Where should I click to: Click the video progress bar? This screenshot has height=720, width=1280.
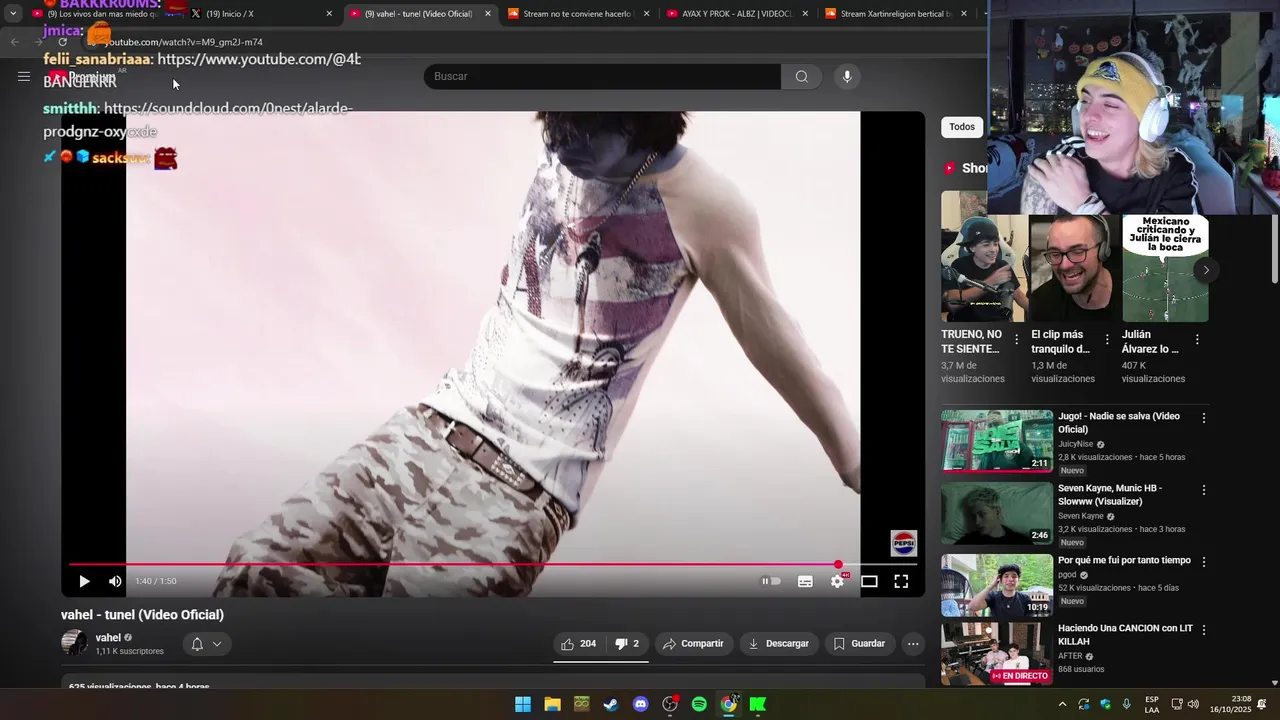492,565
